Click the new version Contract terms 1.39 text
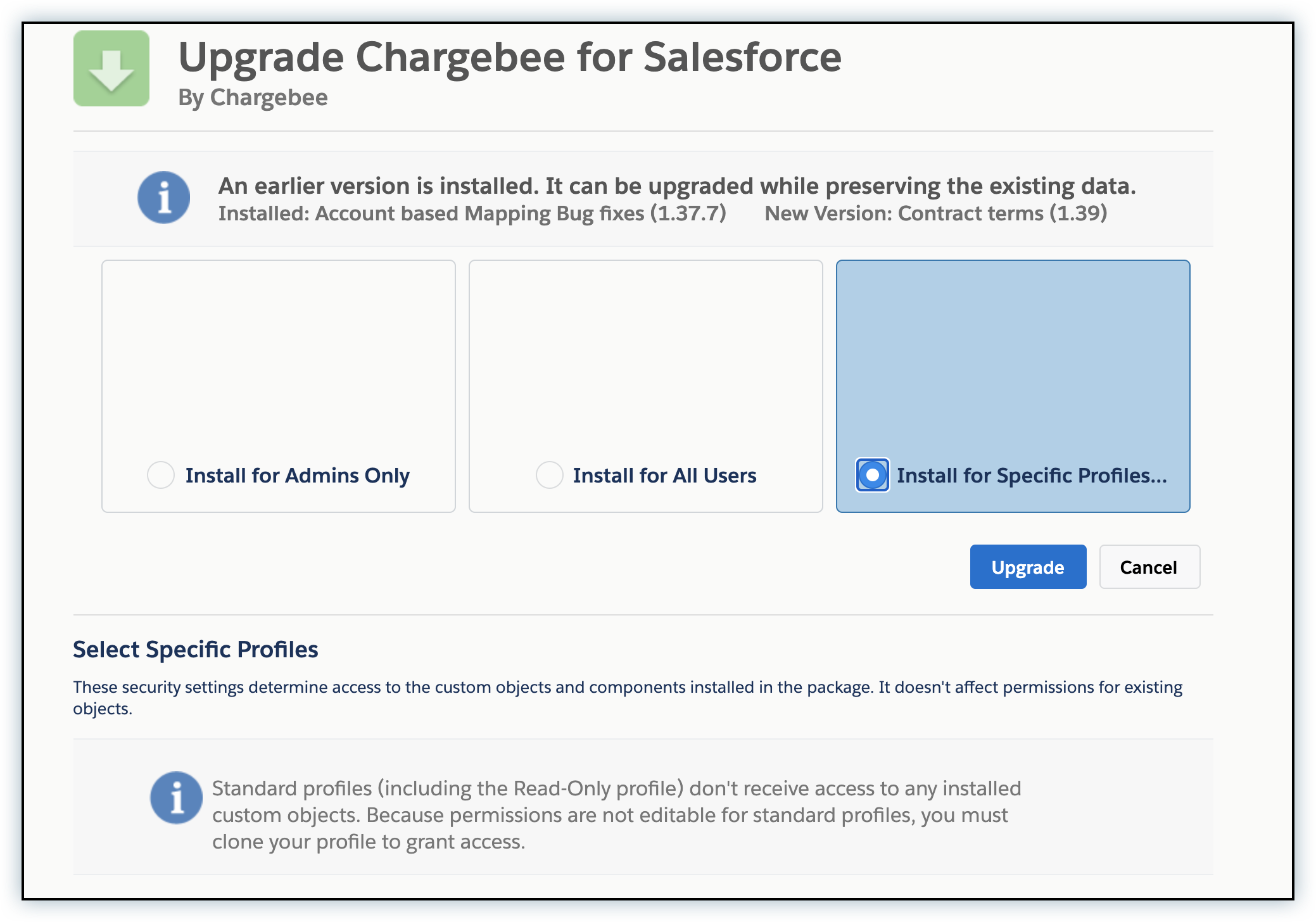The width and height of the screenshot is (1316, 922). tap(935, 213)
